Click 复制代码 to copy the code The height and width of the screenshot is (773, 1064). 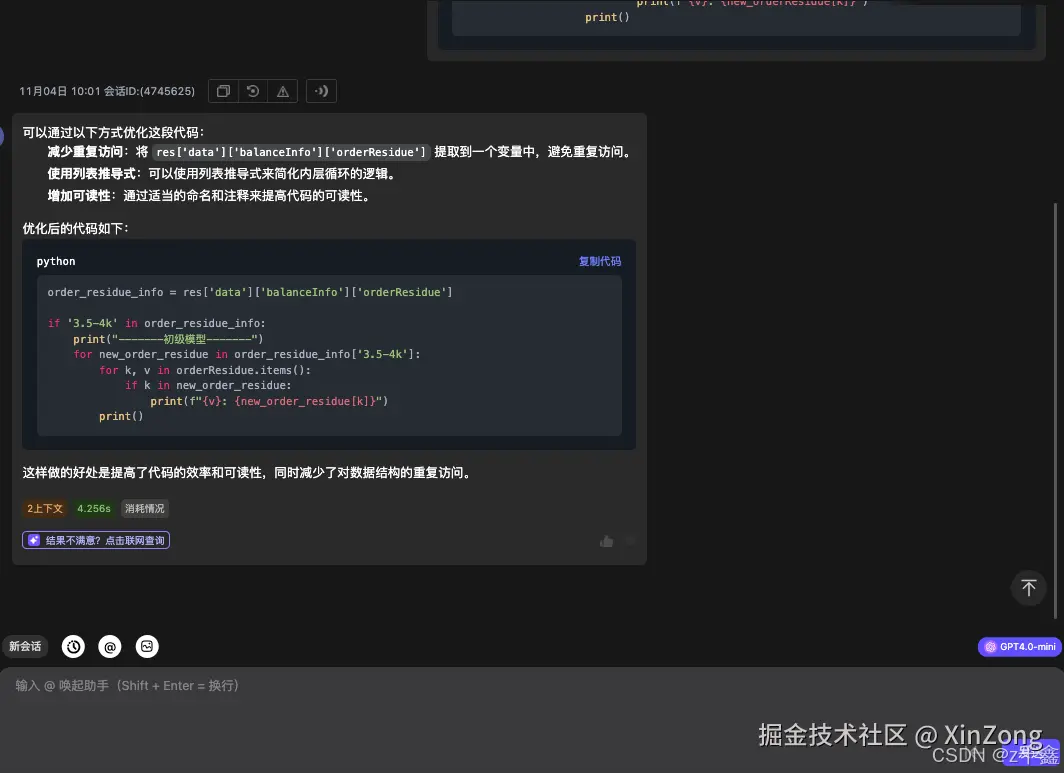tap(599, 261)
